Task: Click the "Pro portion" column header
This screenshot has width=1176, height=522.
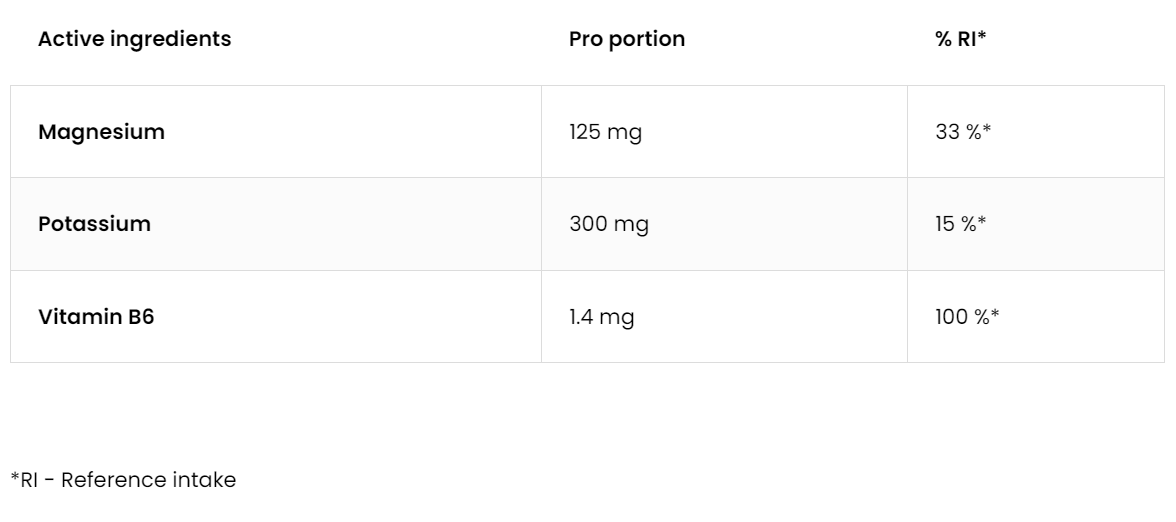Action: pyautogui.click(x=627, y=40)
